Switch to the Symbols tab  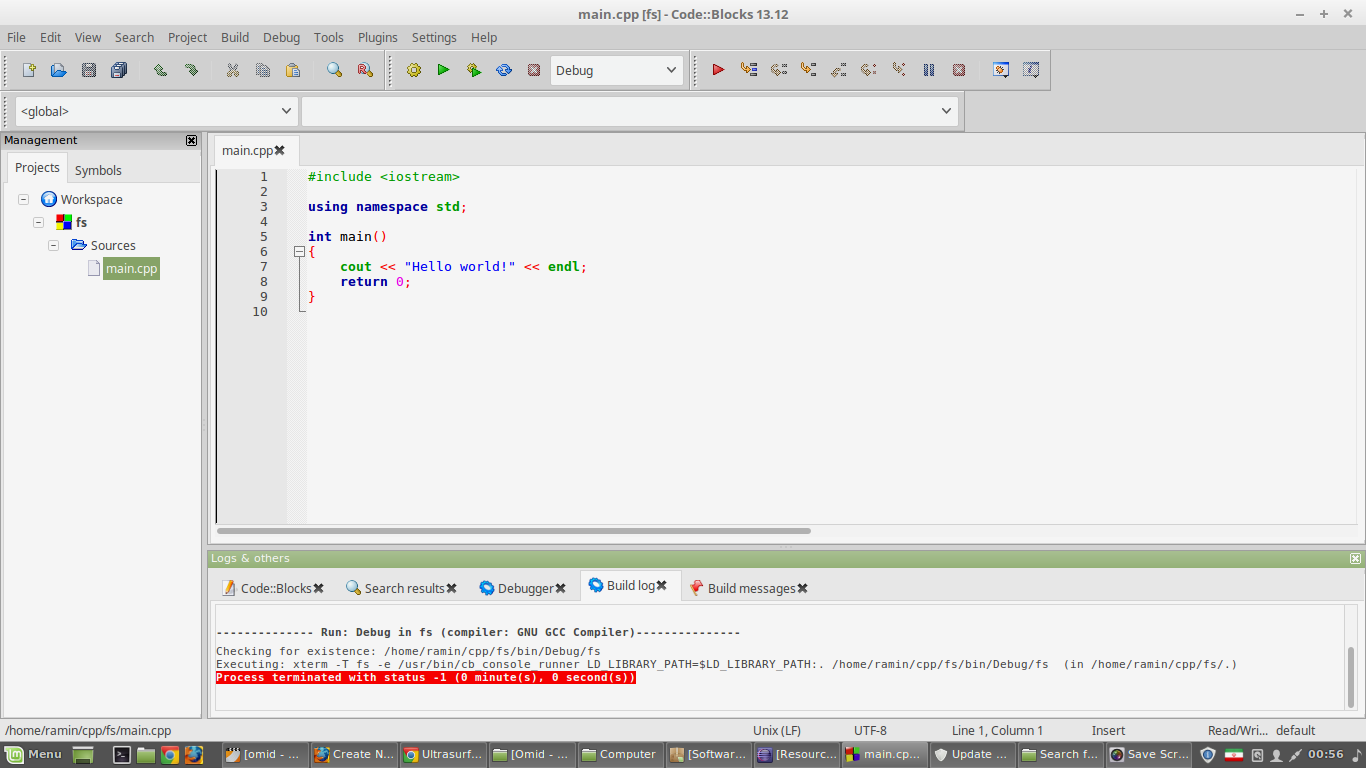(98, 170)
